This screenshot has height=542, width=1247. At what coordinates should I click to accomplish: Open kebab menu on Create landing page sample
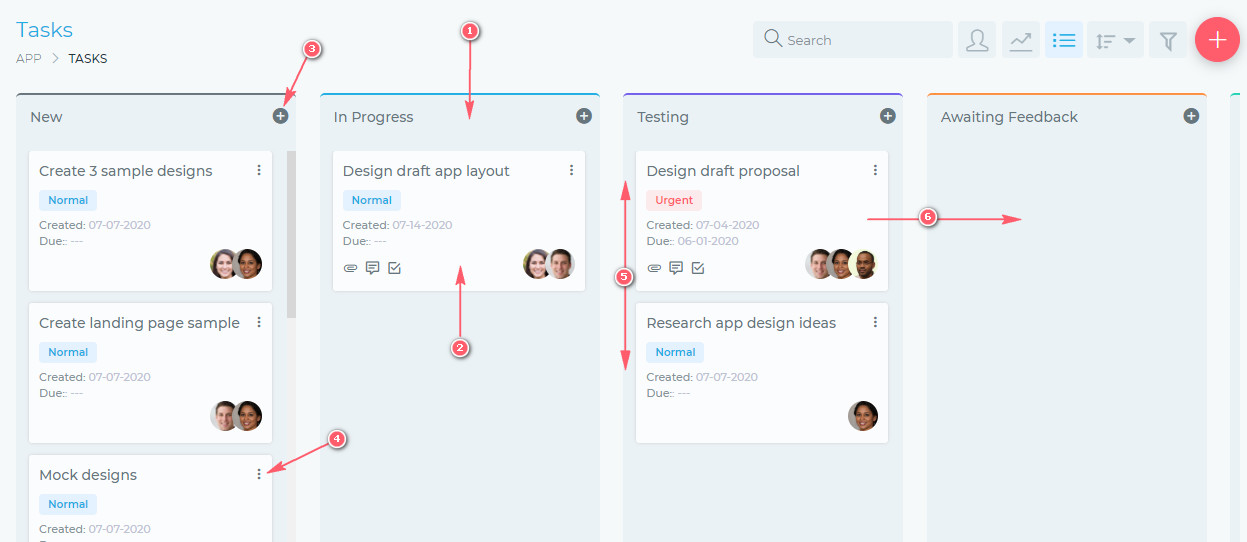[259, 322]
